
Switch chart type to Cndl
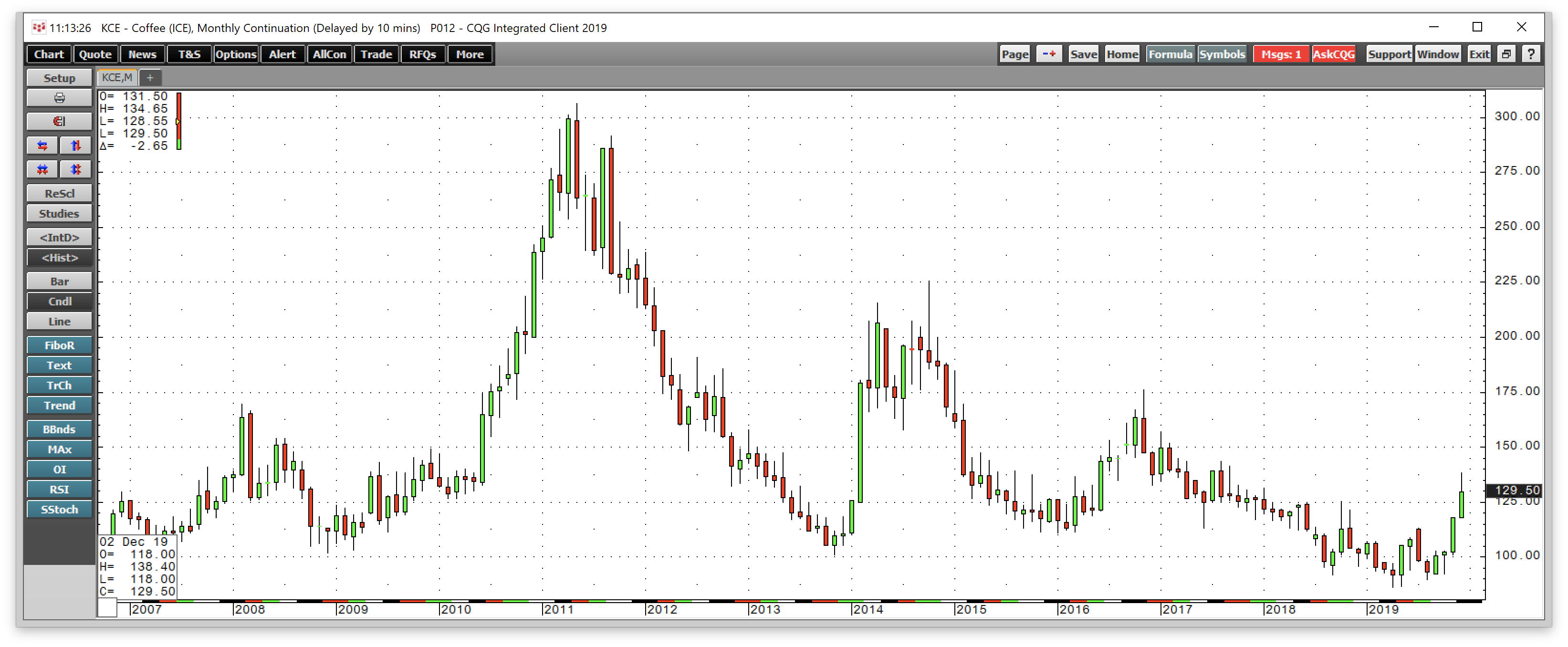(x=59, y=301)
